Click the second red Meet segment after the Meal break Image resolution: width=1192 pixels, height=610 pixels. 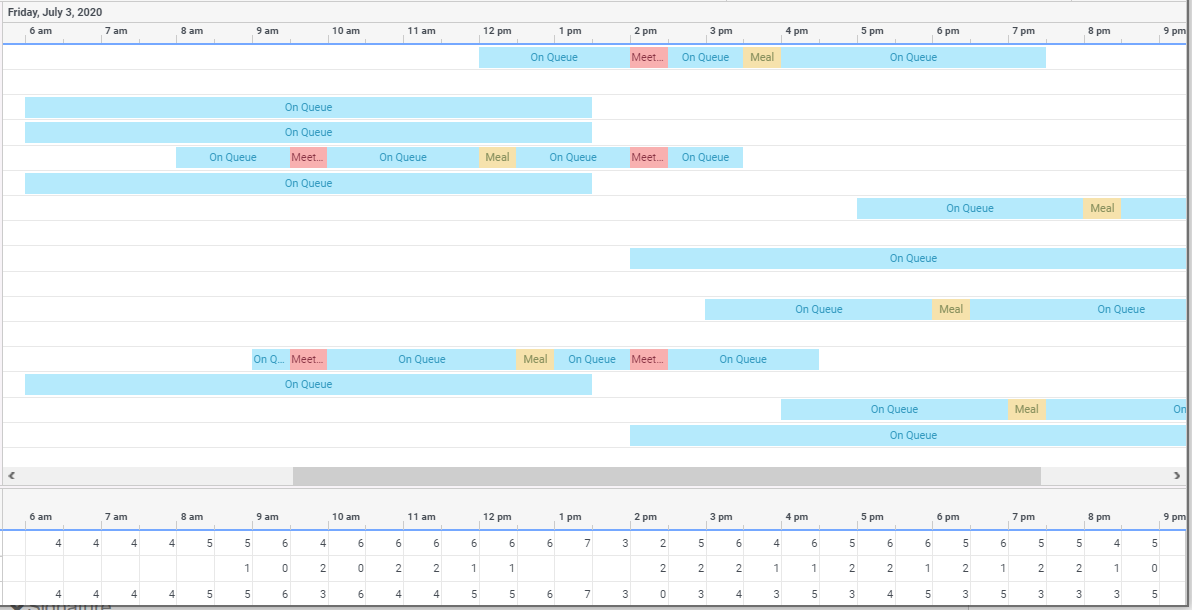pyautogui.click(x=648, y=157)
